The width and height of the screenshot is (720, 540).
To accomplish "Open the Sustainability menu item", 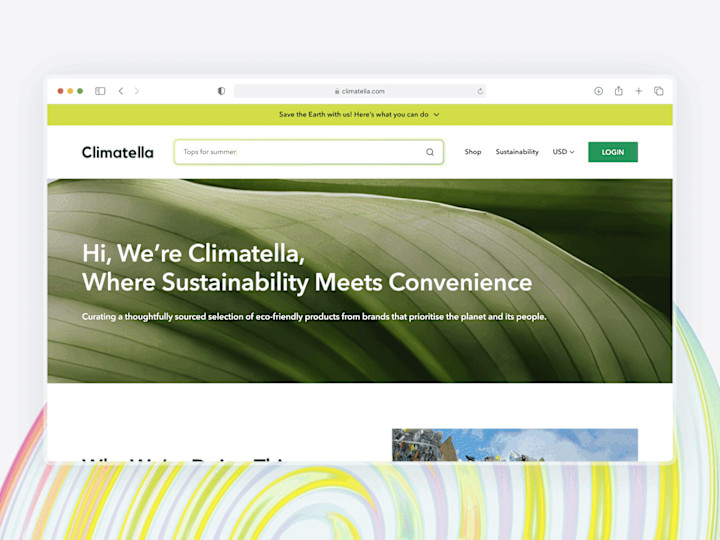I will [517, 152].
